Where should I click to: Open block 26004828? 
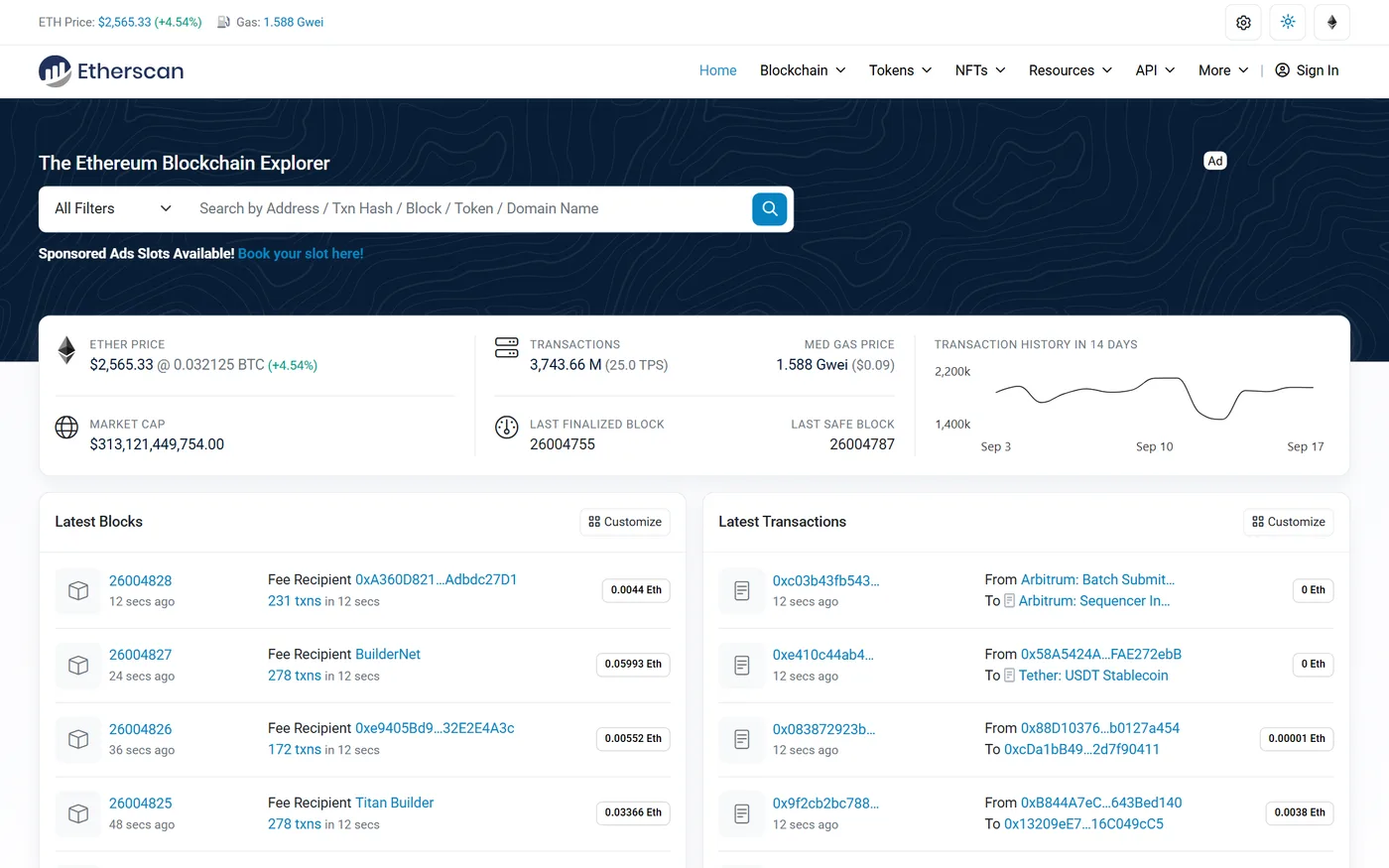(x=140, y=580)
